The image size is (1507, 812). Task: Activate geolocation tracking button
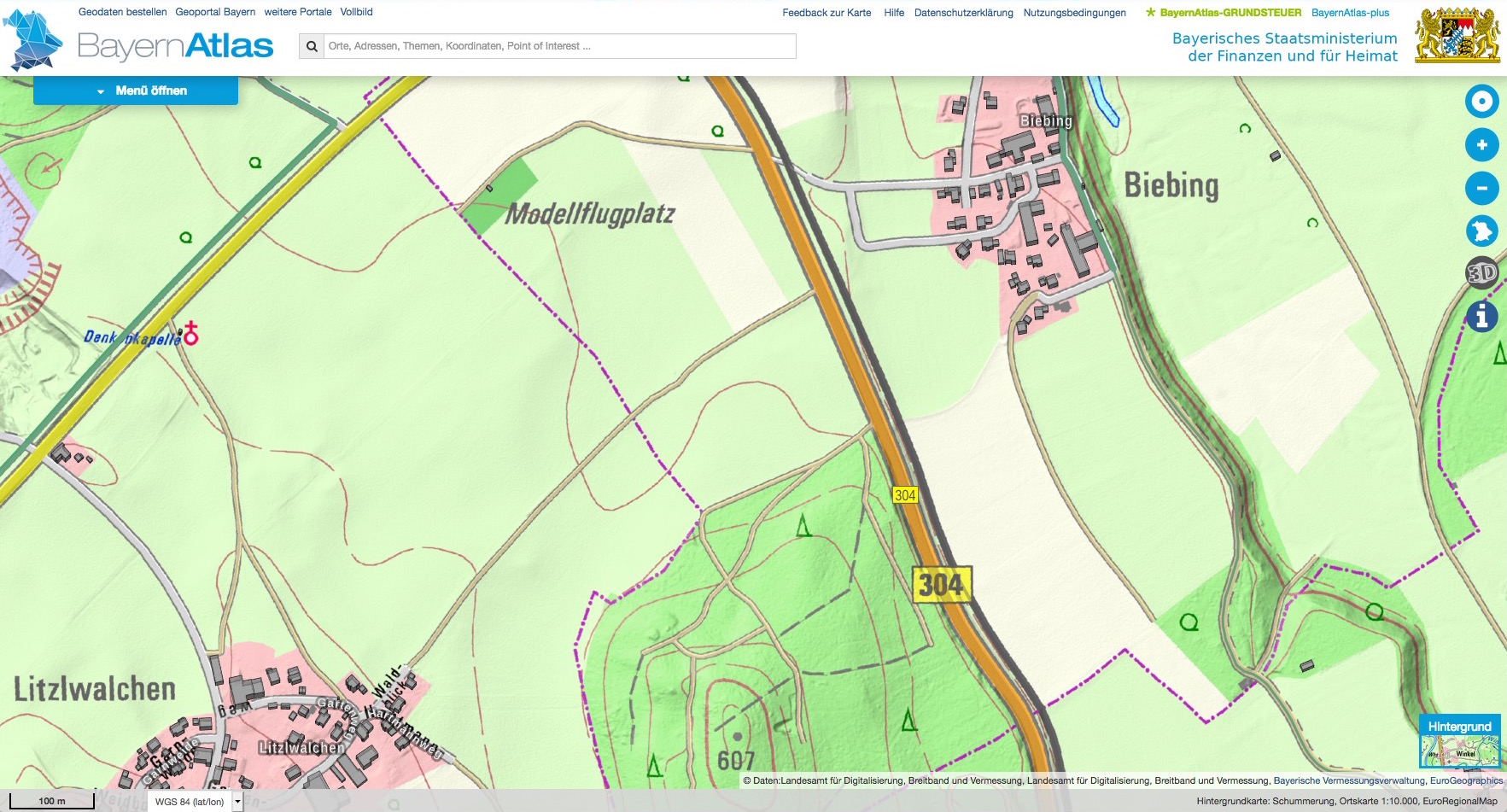pos(1482,102)
